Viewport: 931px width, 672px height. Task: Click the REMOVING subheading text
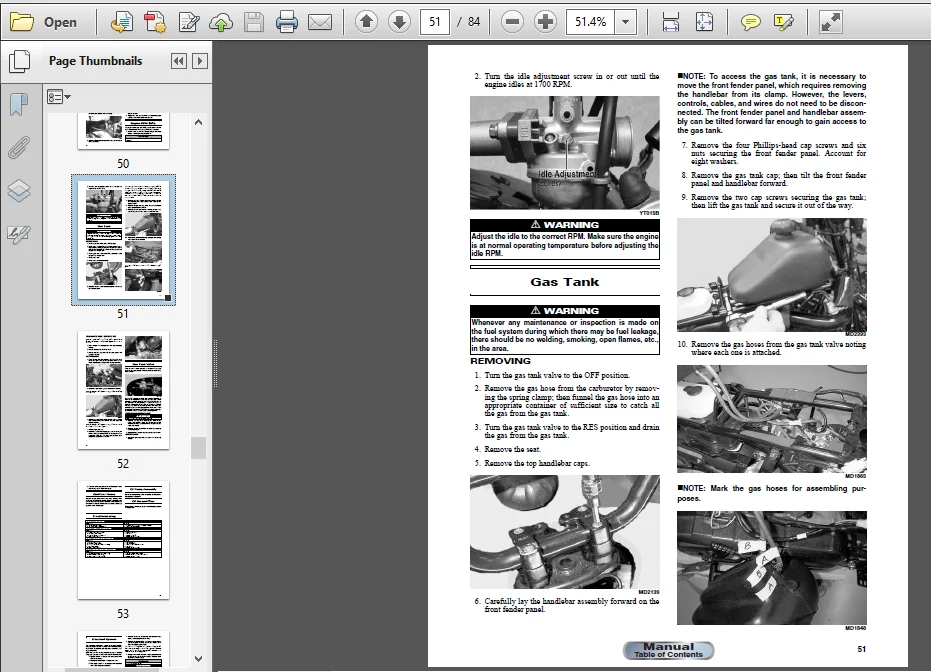pyautogui.click(x=501, y=361)
